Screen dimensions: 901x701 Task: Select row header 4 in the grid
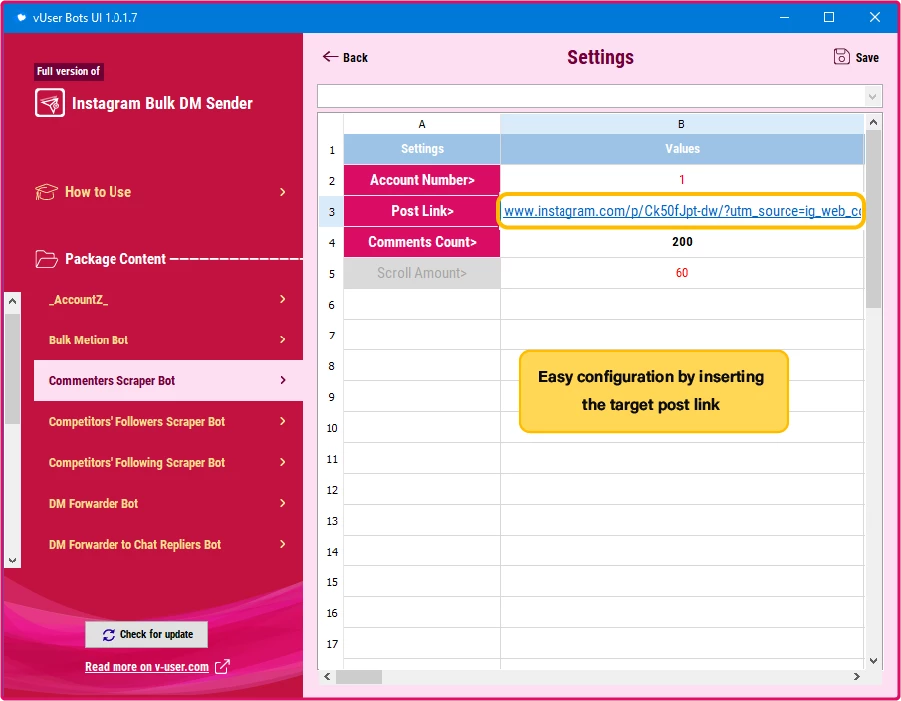pos(332,242)
